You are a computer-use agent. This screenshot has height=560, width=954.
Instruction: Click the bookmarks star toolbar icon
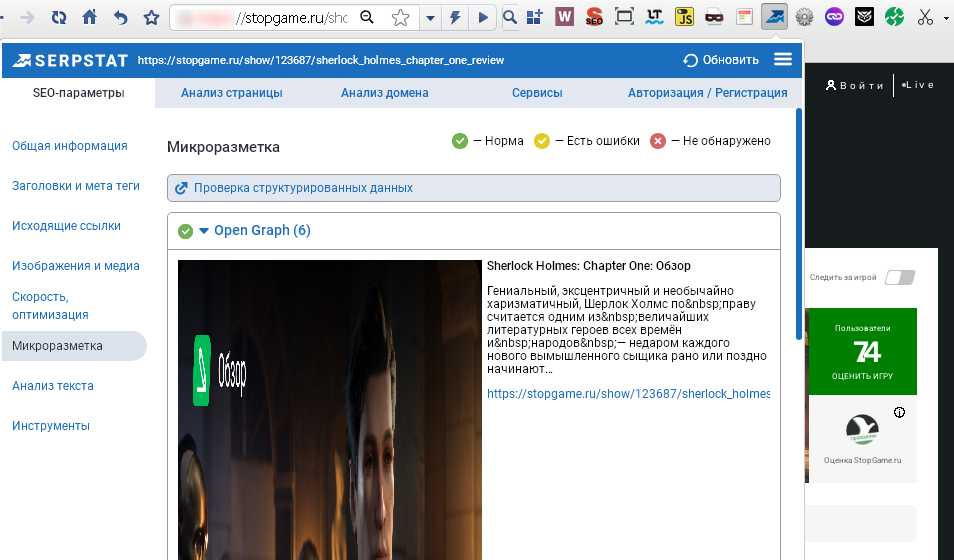click(151, 18)
